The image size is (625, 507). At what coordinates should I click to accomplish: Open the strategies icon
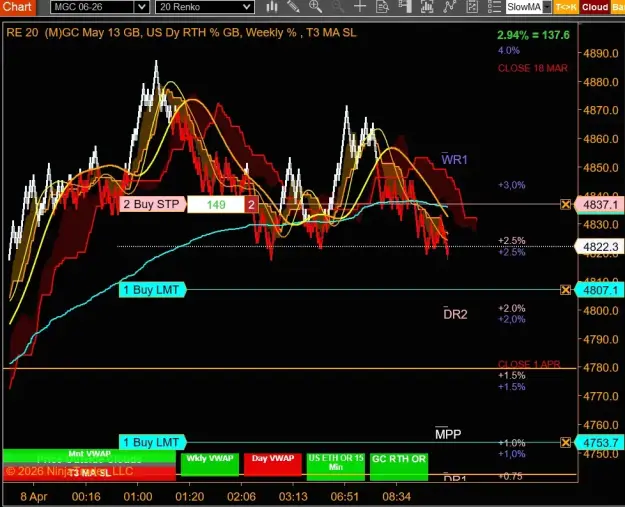point(472,7)
